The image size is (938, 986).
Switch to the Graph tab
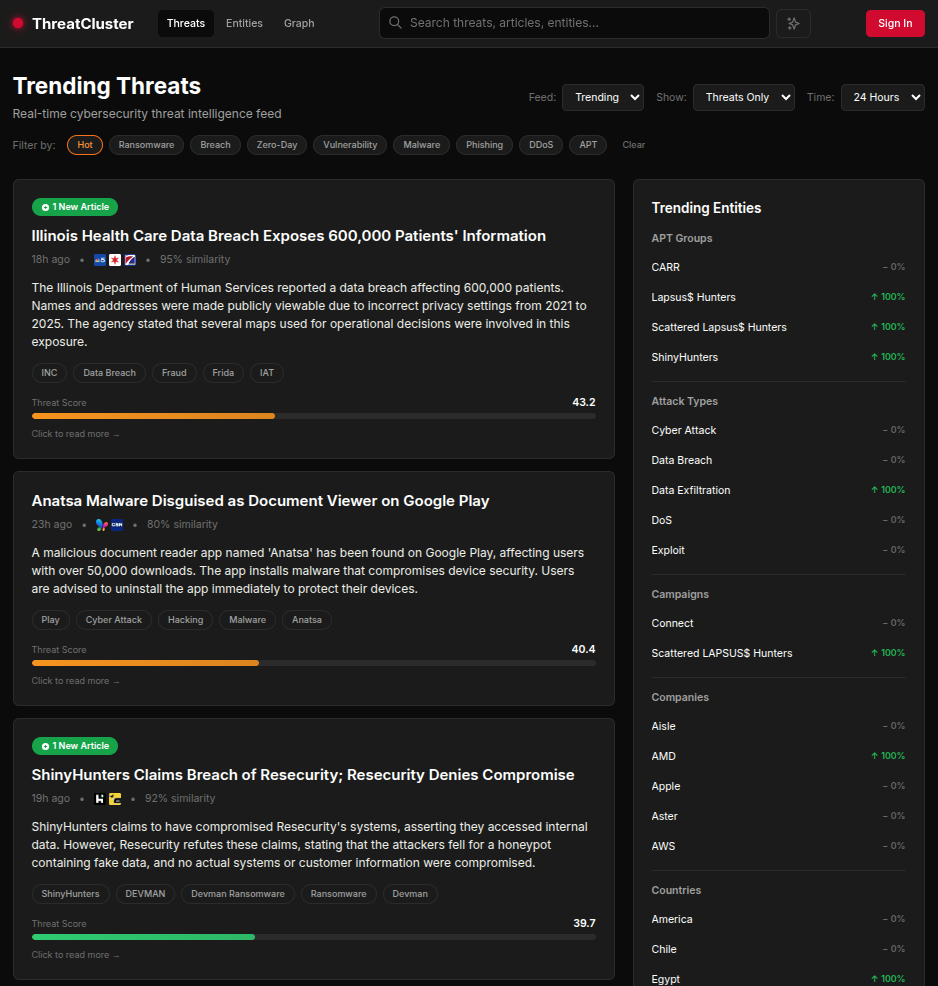click(299, 23)
